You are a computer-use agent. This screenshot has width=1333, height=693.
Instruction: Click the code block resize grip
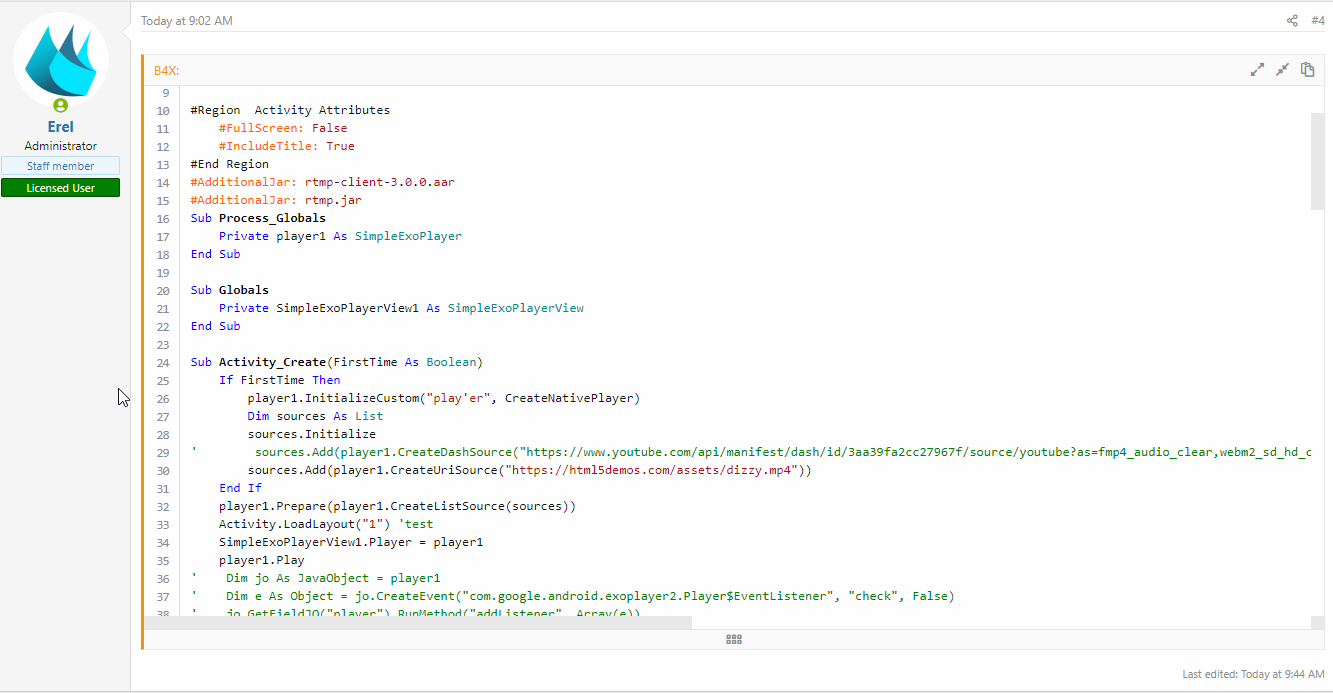click(x=733, y=639)
